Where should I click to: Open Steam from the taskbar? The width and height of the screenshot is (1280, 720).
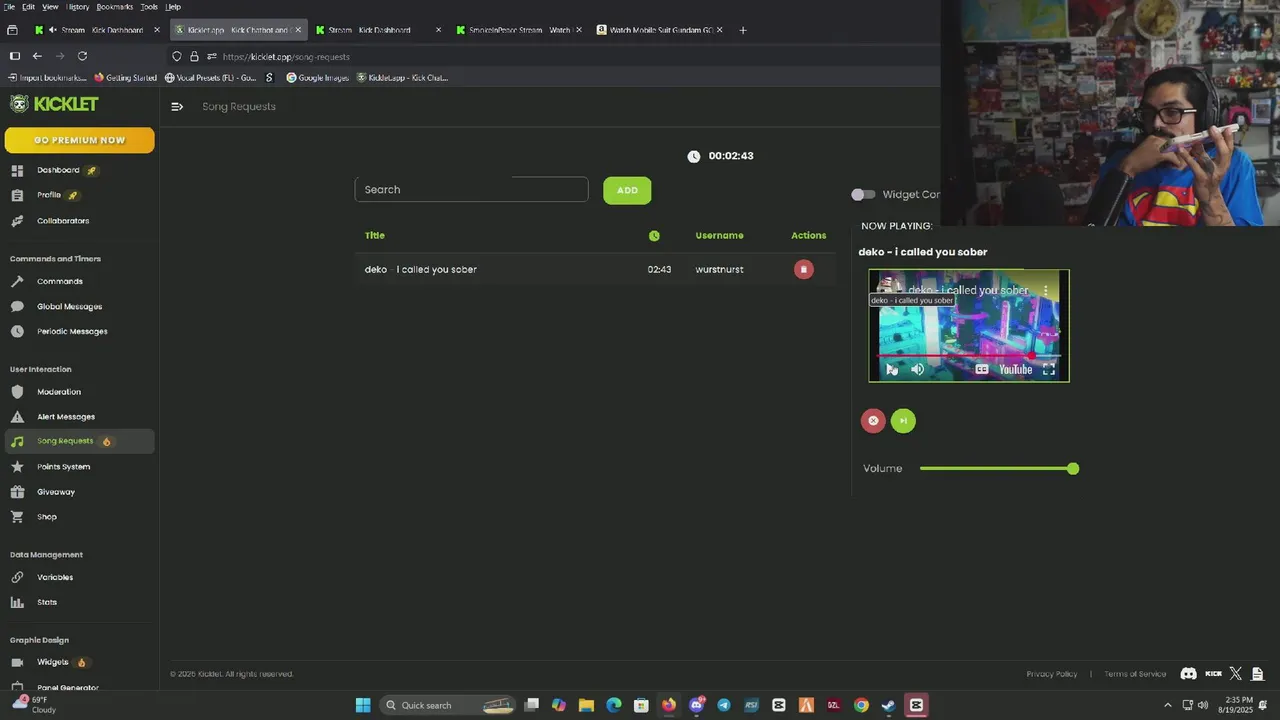pos(887,705)
